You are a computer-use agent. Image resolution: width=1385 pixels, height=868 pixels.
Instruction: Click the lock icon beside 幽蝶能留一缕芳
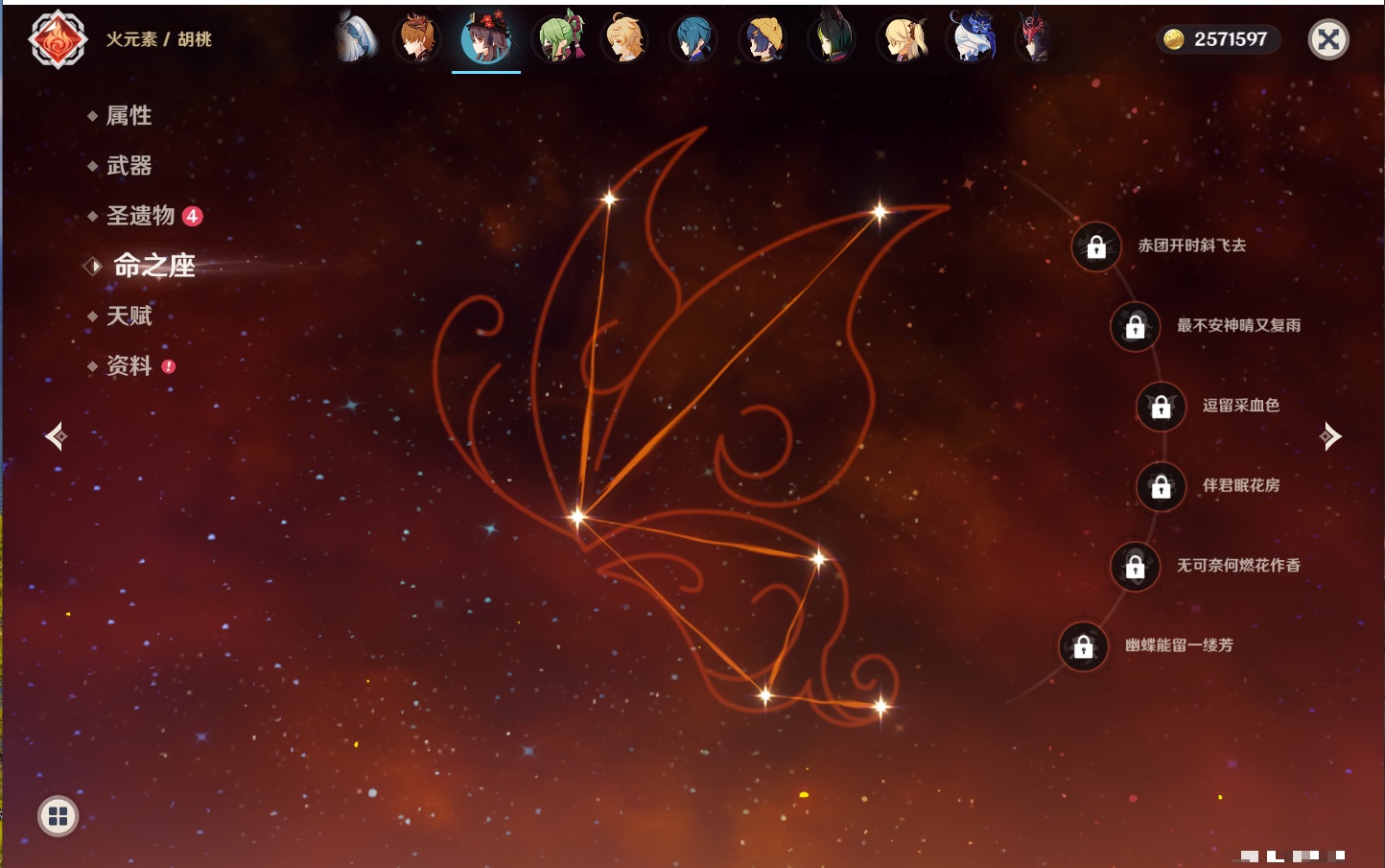click(1083, 646)
